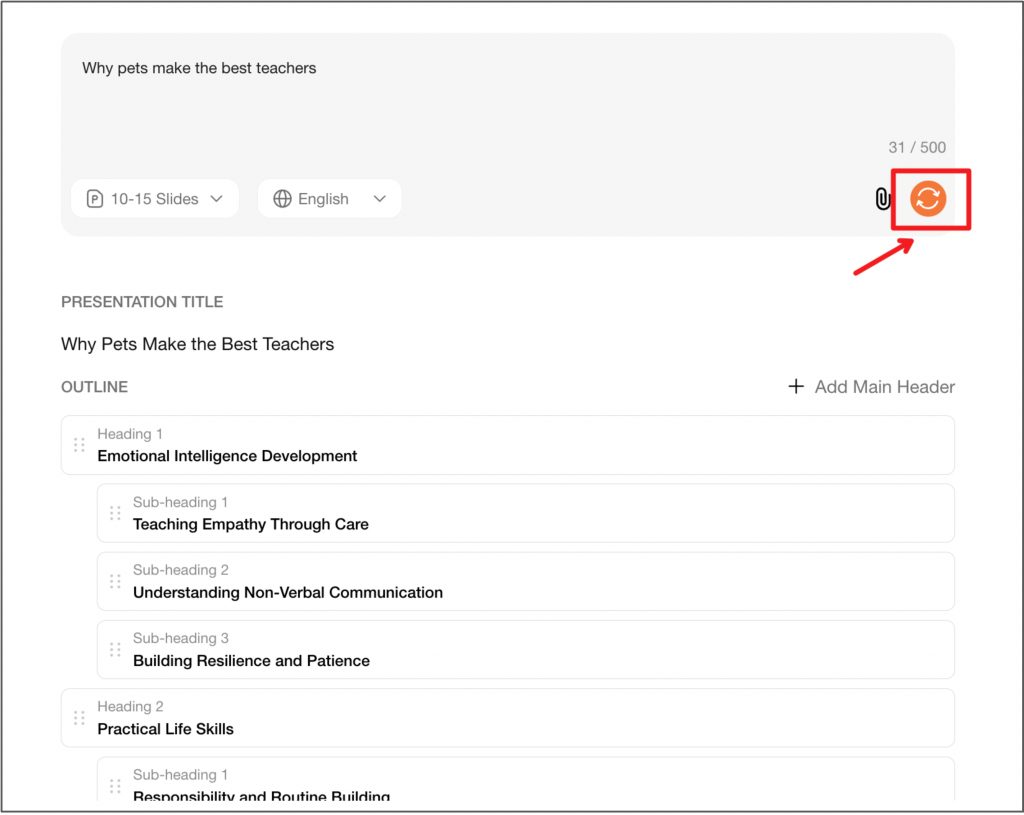Viewport: 1024px width, 815px height.
Task: Click the globe icon beside English
Action: click(x=282, y=199)
